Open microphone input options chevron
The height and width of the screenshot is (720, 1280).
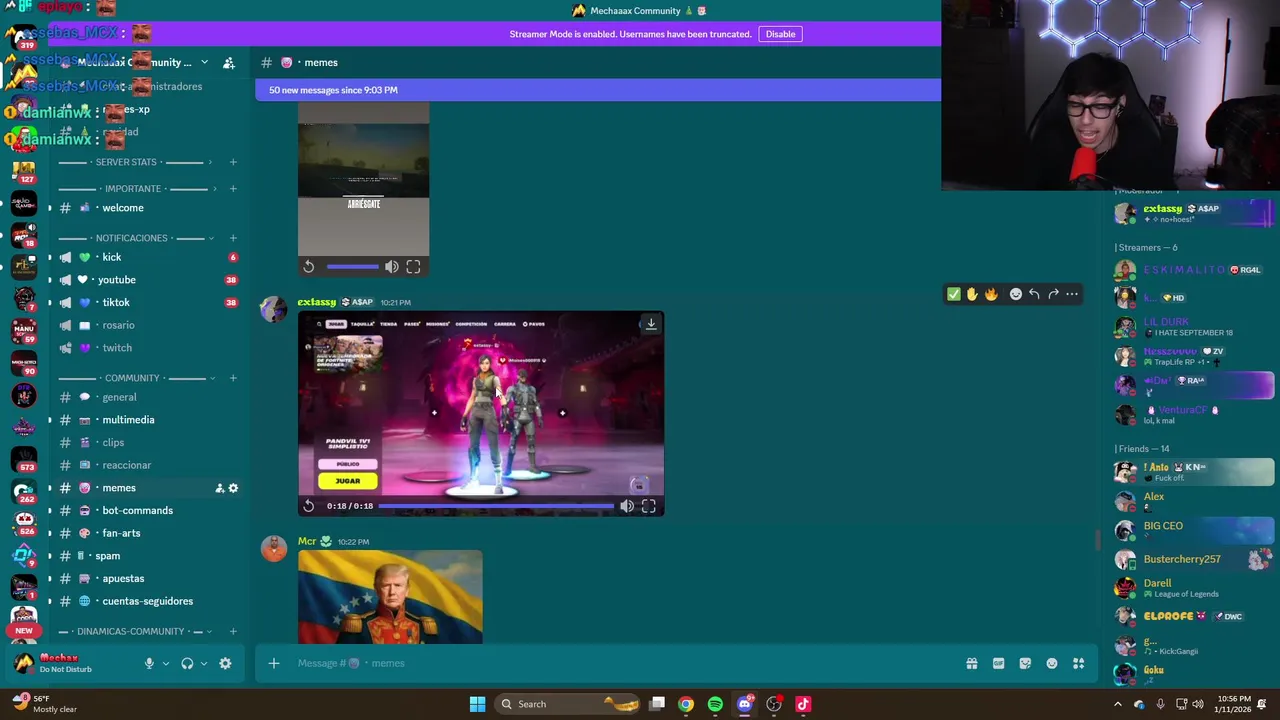166,663
